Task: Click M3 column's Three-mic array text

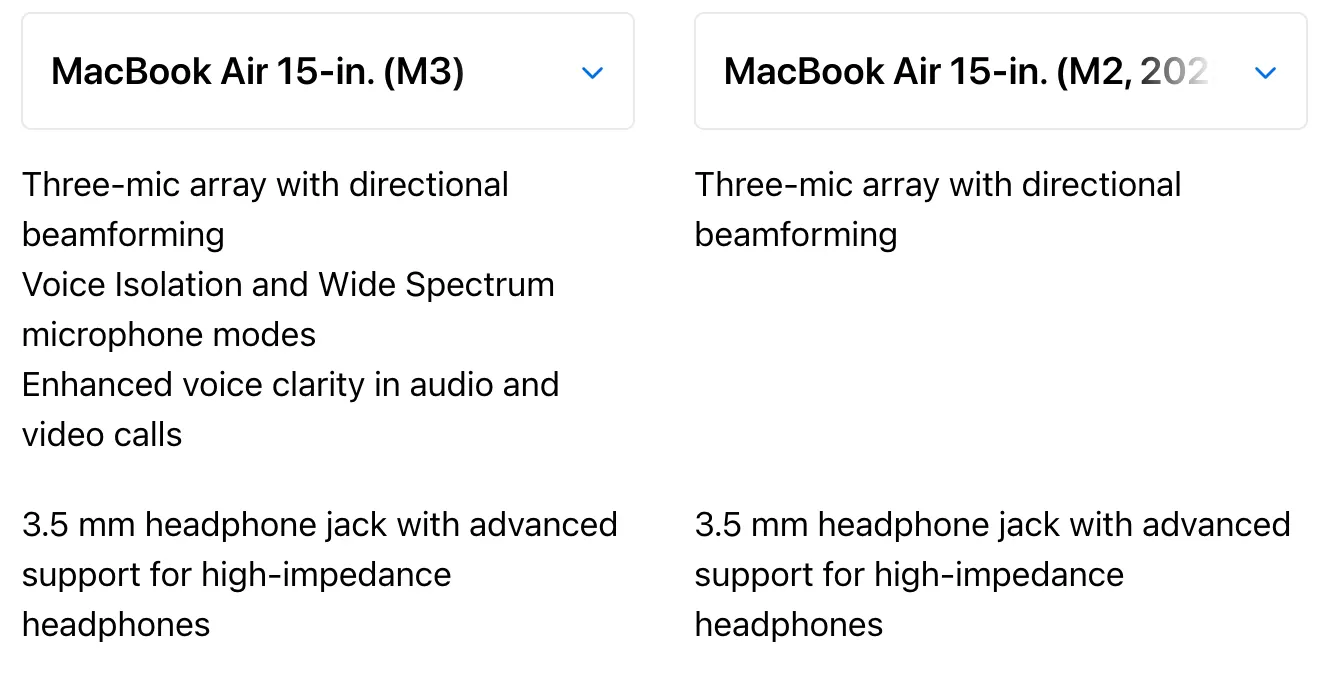Action: pyautogui.click(x=265, y=185)
